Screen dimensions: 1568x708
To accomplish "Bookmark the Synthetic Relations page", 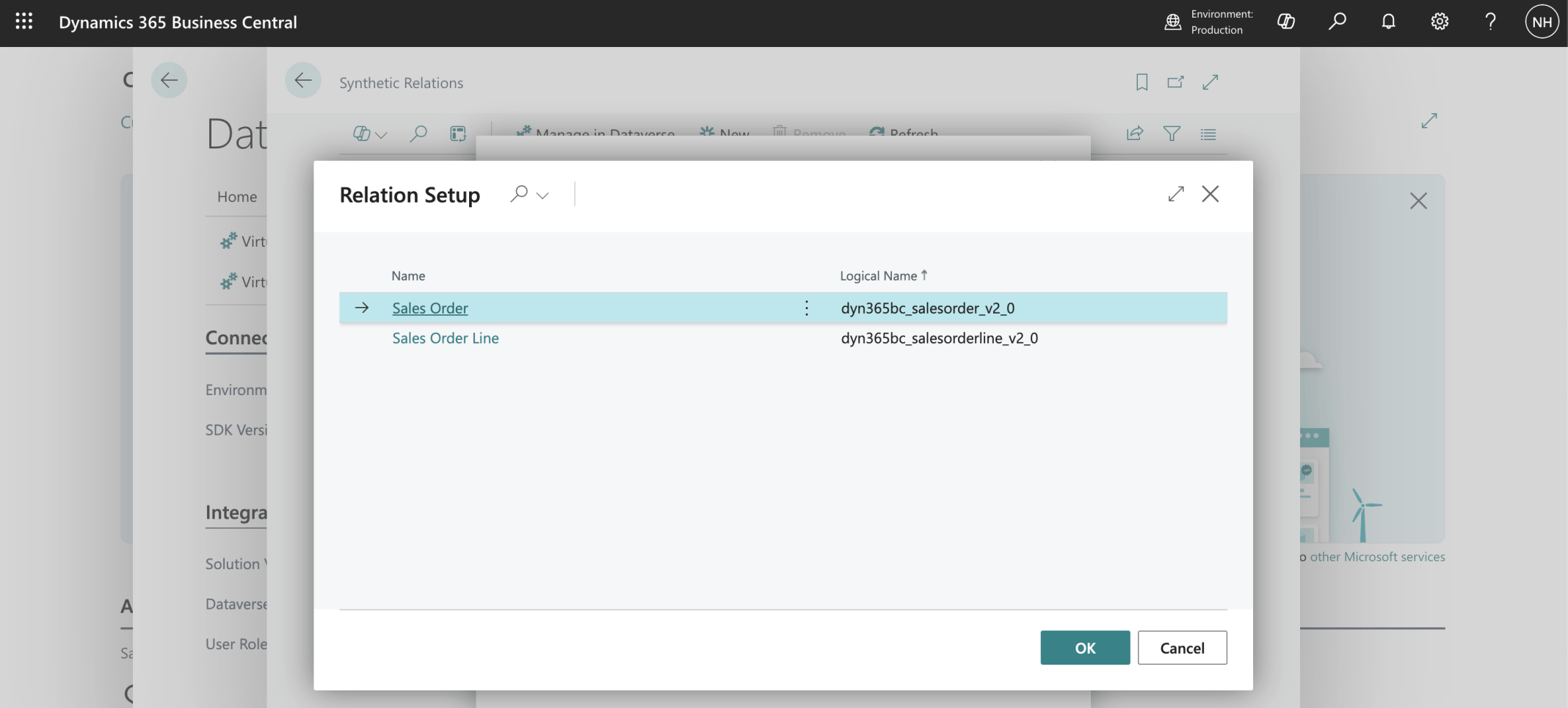I will click(1141, 82).
